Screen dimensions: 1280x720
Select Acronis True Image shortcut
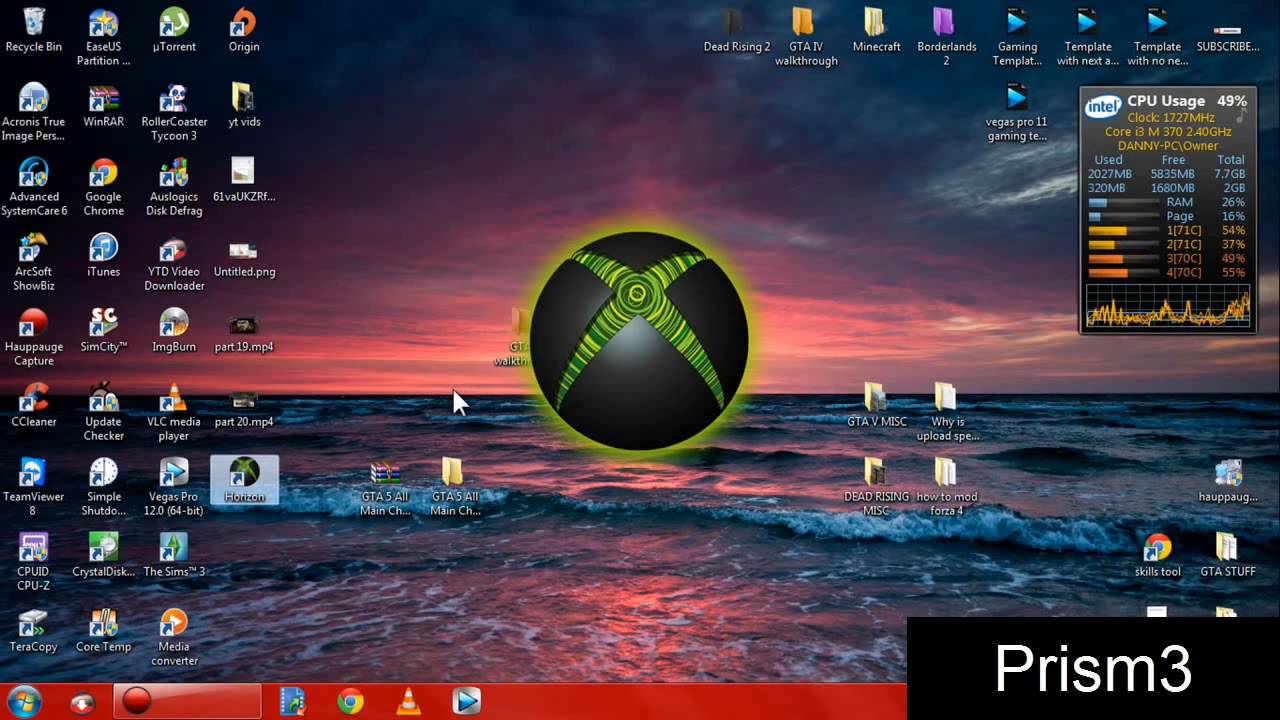(33, 112)
